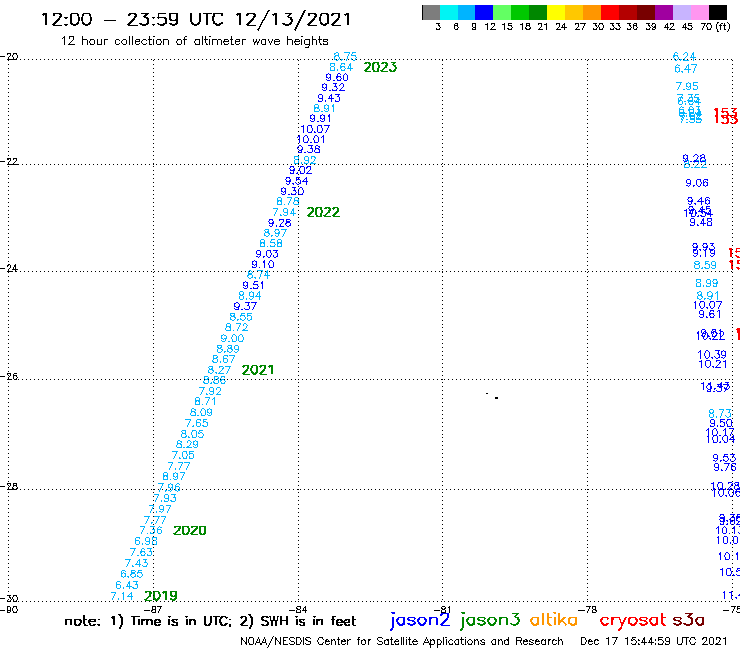740x650 pixels.
Task: Click the orange swatch in the color scale
Action: (x=592, y=12)
